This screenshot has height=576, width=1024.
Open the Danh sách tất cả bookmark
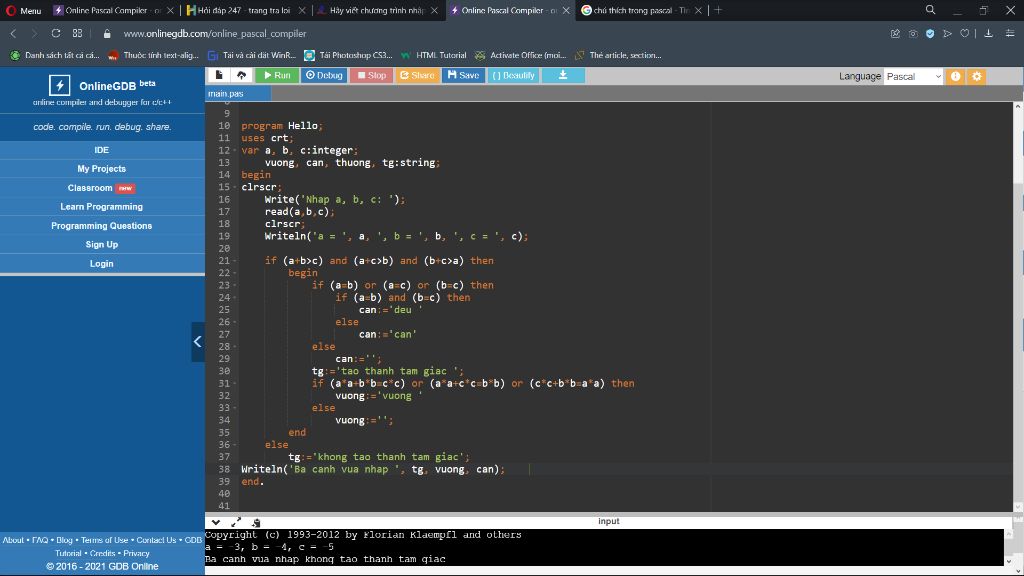(55, 56)
